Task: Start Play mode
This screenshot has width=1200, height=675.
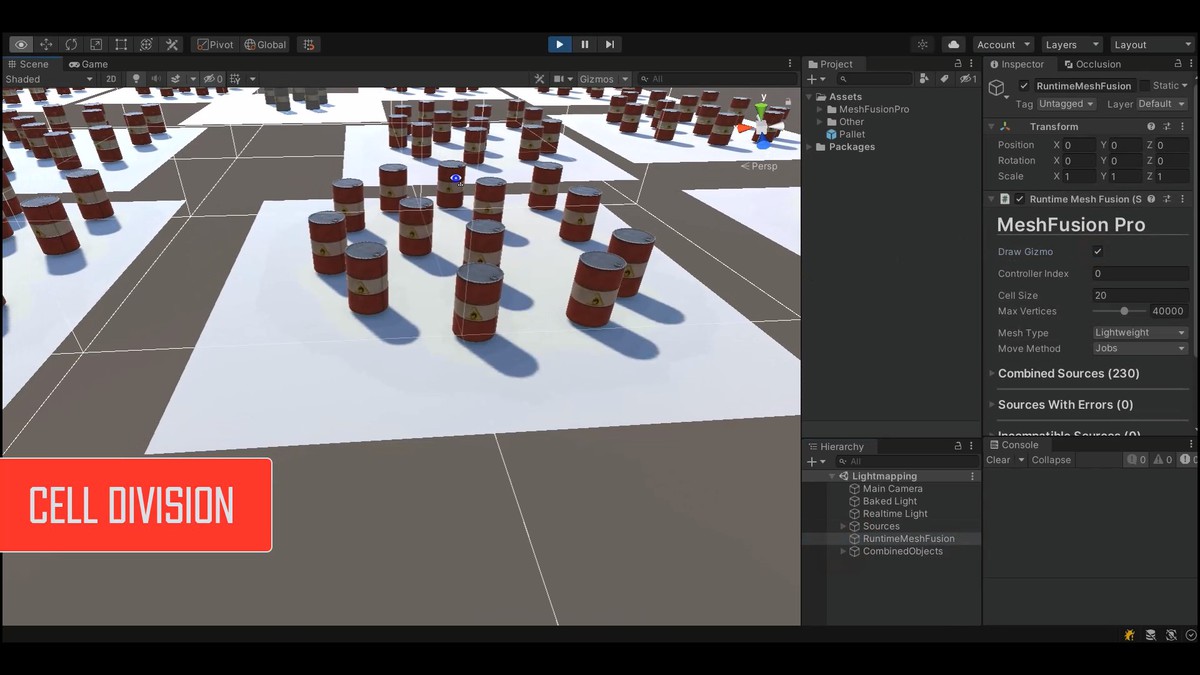Action: [x=559, y=44]
